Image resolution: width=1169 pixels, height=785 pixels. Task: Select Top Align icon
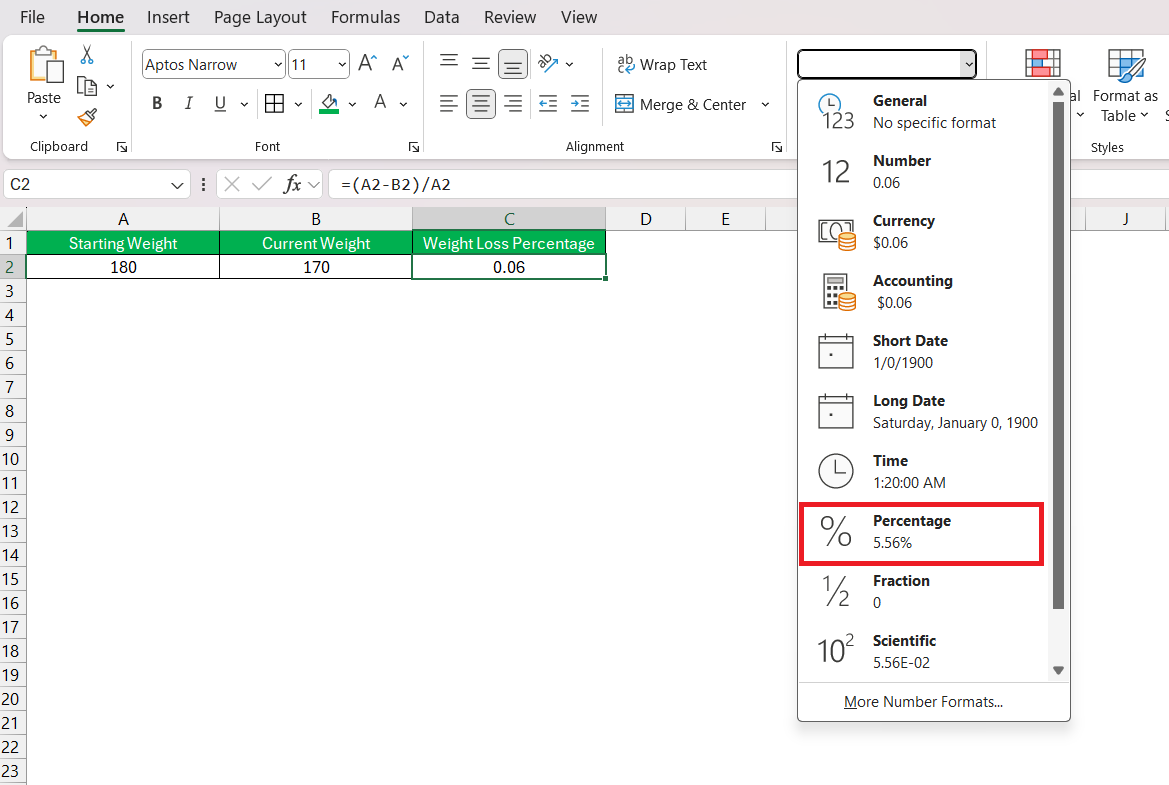(x=449, y=62)
